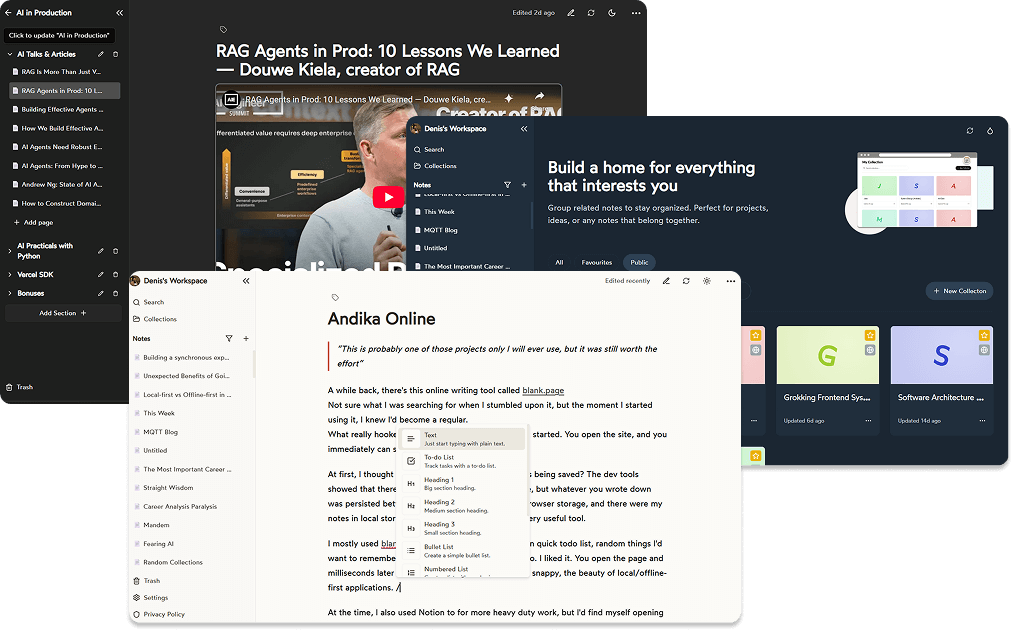
Task: Click the New Collection button
Action: [959, 291]
